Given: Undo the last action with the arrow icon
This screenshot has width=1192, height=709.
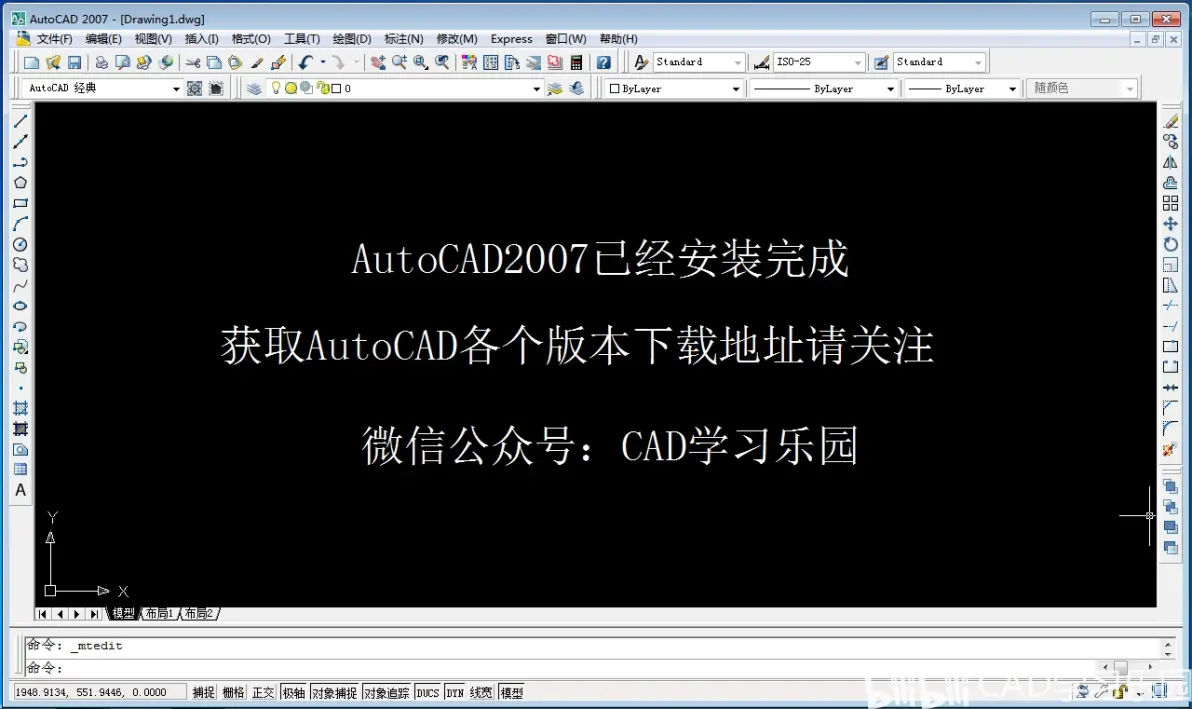Looking at the screenshot, I should point(306,62).
